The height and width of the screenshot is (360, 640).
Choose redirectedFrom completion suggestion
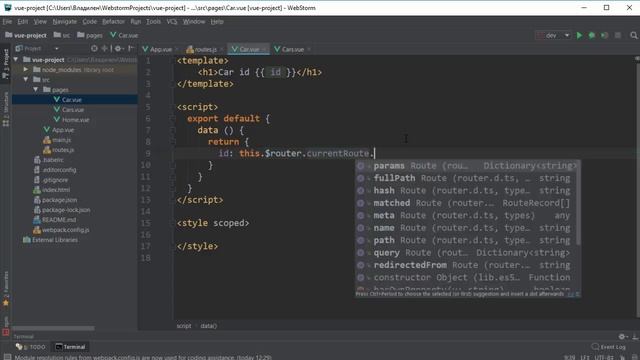(467, 265)
